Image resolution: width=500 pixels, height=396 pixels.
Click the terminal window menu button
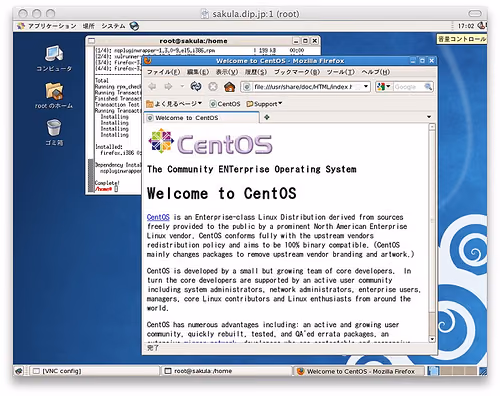pos(92,41)
